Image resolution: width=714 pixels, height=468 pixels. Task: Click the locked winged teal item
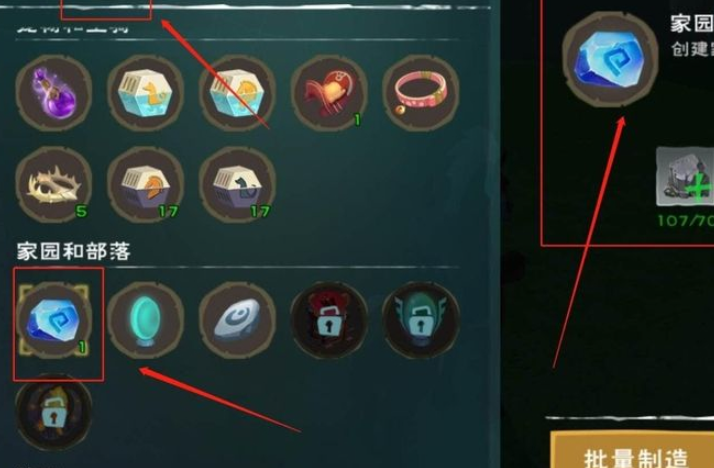click(421, 320)
